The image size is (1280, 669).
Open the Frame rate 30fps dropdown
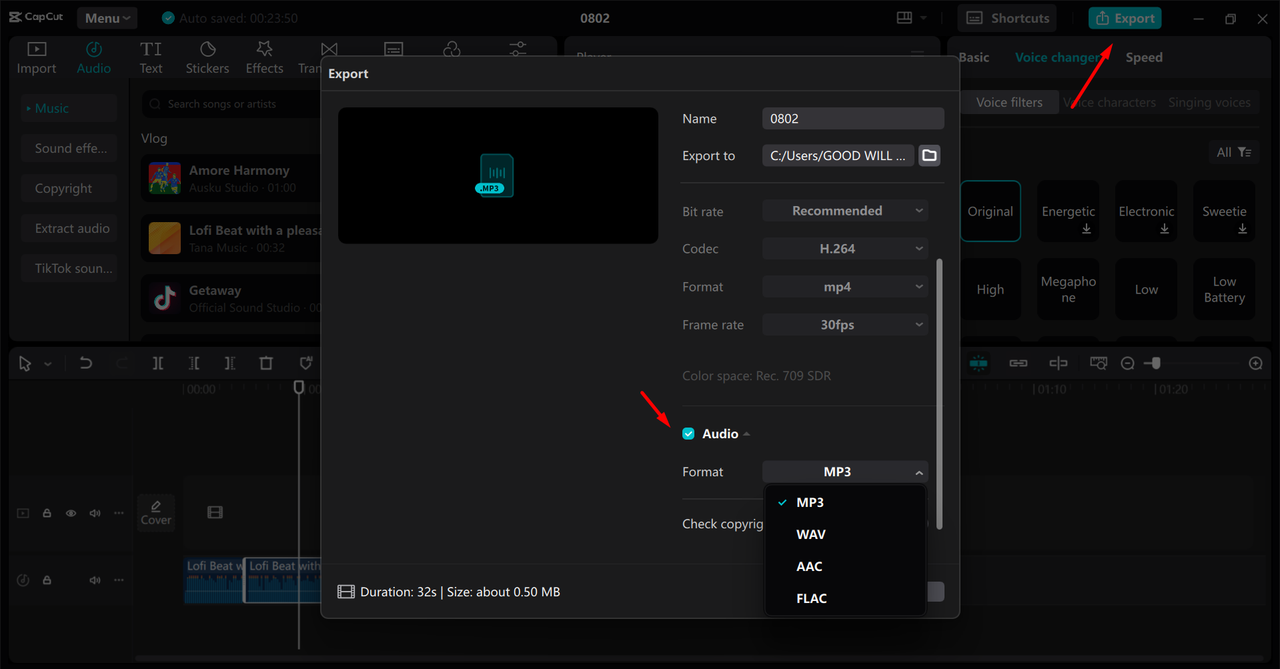click(845, 325)
